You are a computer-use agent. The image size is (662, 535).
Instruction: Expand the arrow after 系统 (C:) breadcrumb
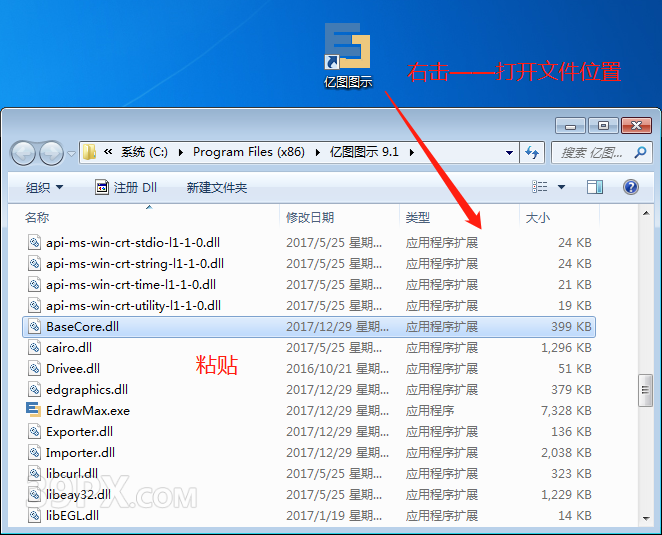click(181, 152)
